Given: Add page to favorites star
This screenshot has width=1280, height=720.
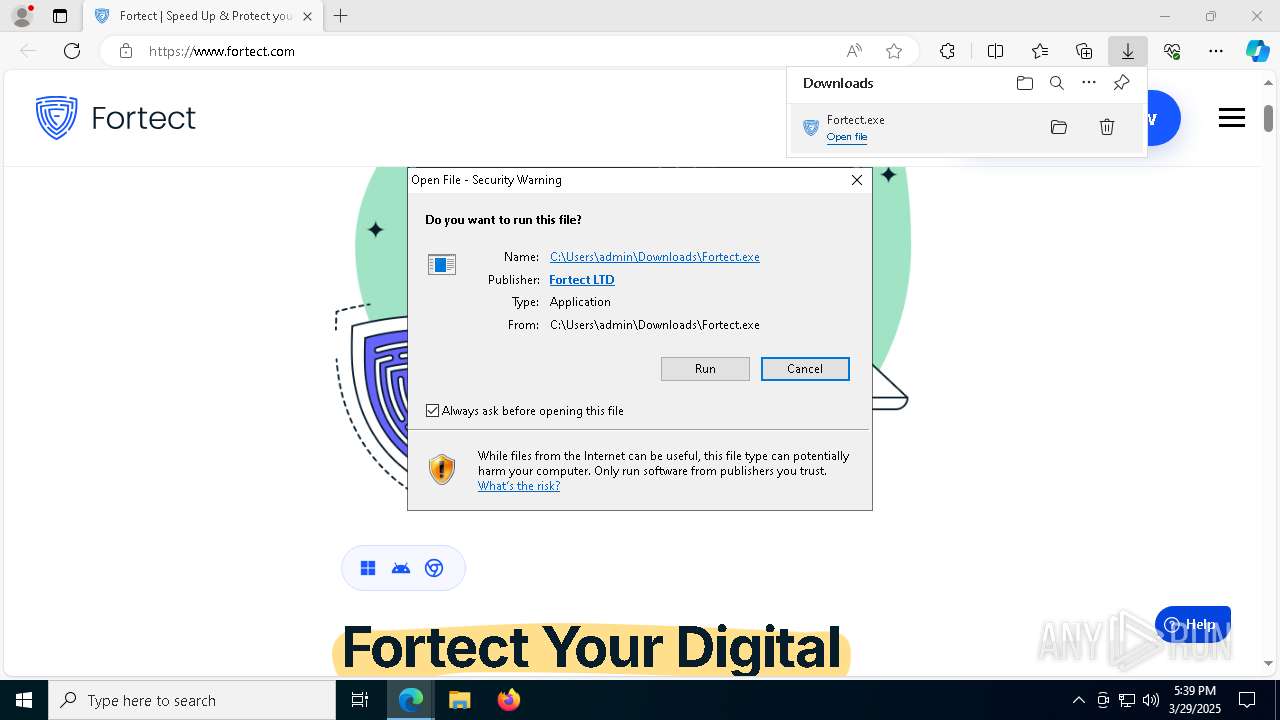Looking at the screenshot, I should click(x=894, y=51).
